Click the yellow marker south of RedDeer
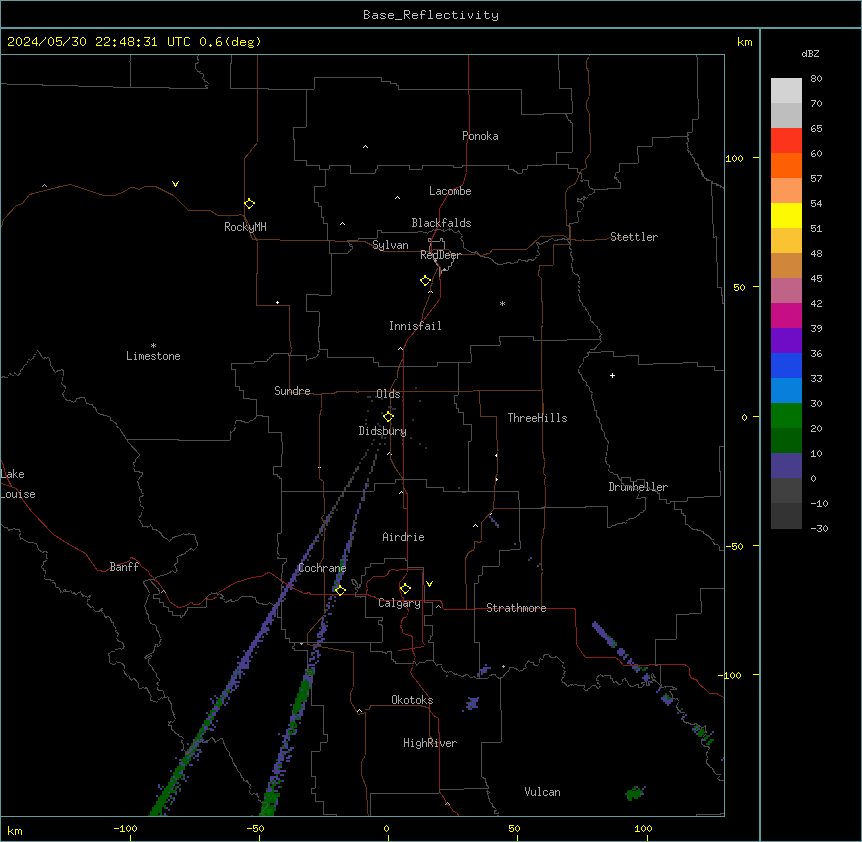Viewport: 862px width, 842px height. pos(425,281)
